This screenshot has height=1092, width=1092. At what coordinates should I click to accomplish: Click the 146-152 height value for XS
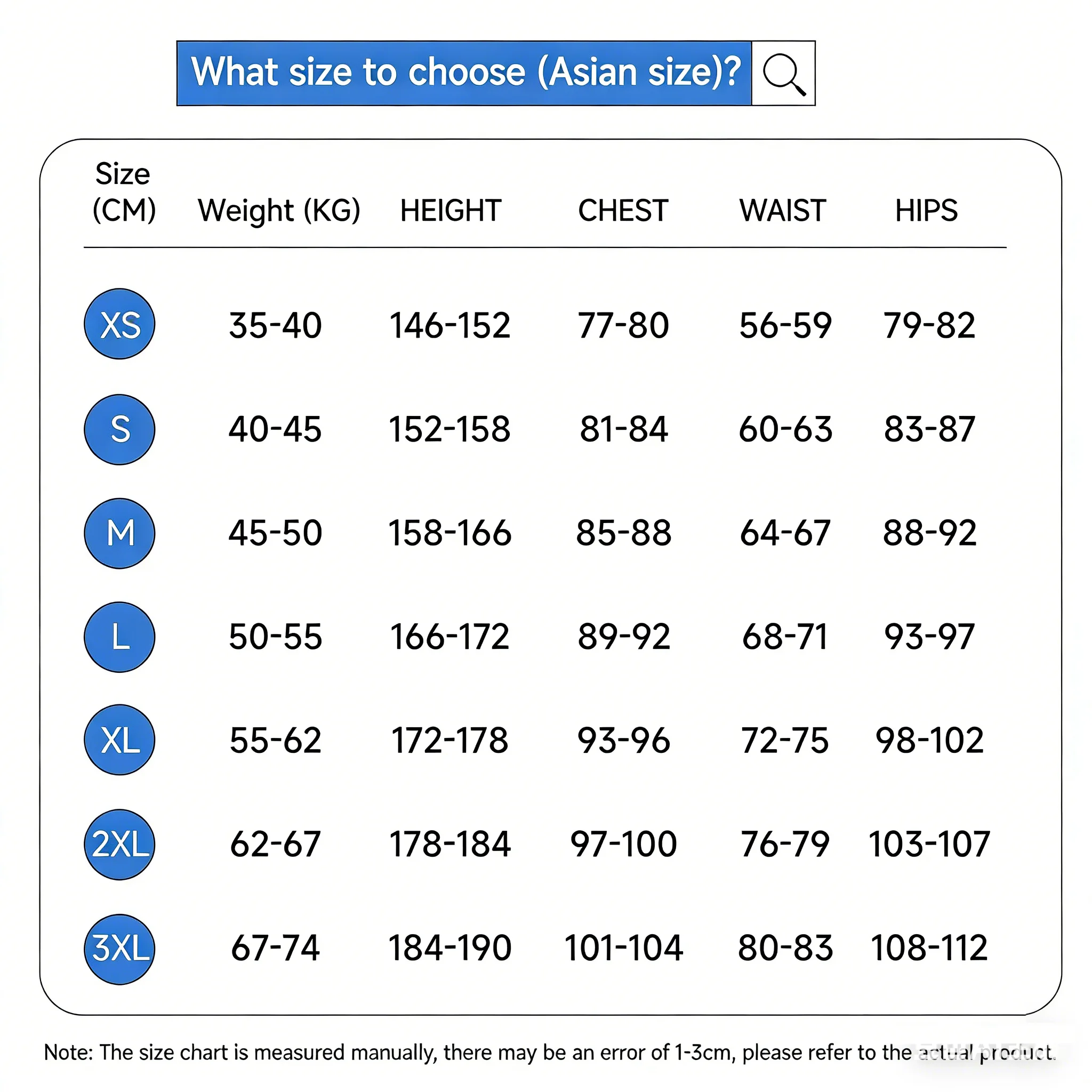tap(450, 326)
